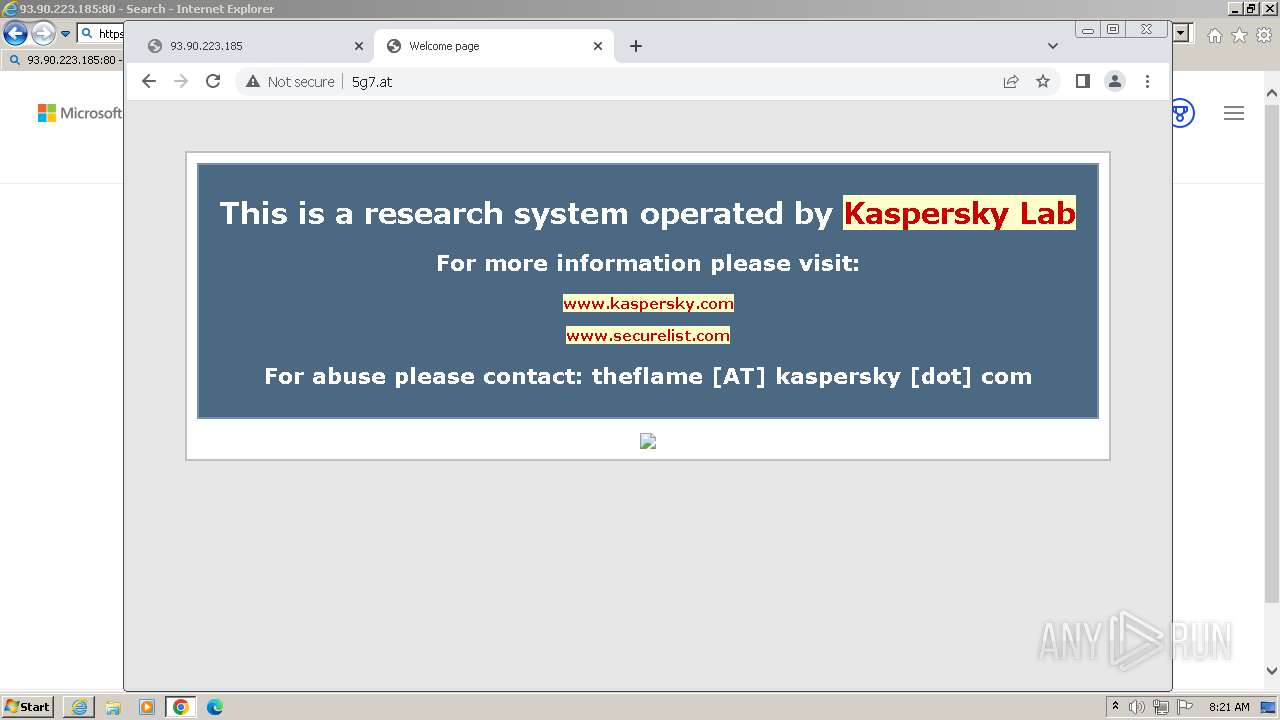Open Internet Explorer address dropdown arrow

pyautogui.click(x=1182, y=33)
